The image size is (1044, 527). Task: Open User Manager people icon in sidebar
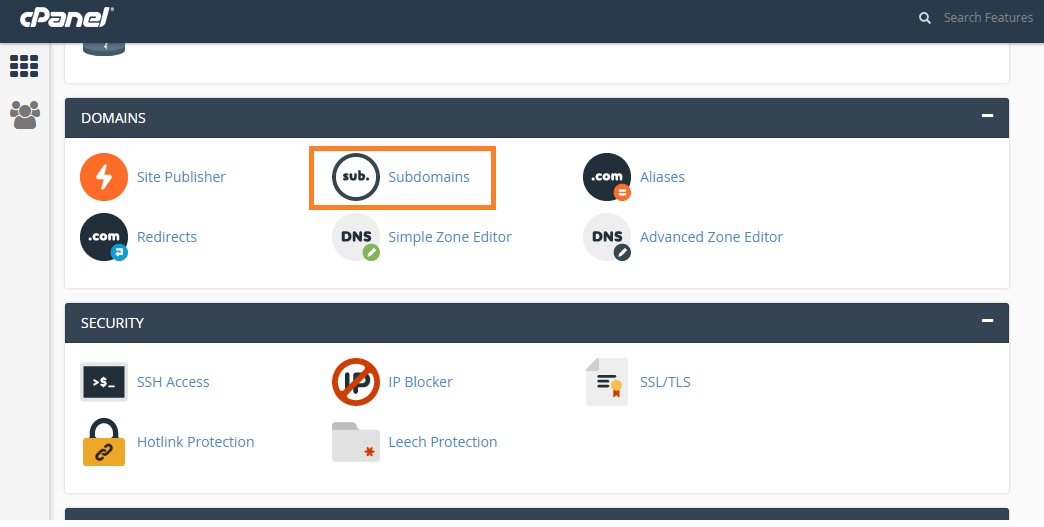[x=25, y=115]
